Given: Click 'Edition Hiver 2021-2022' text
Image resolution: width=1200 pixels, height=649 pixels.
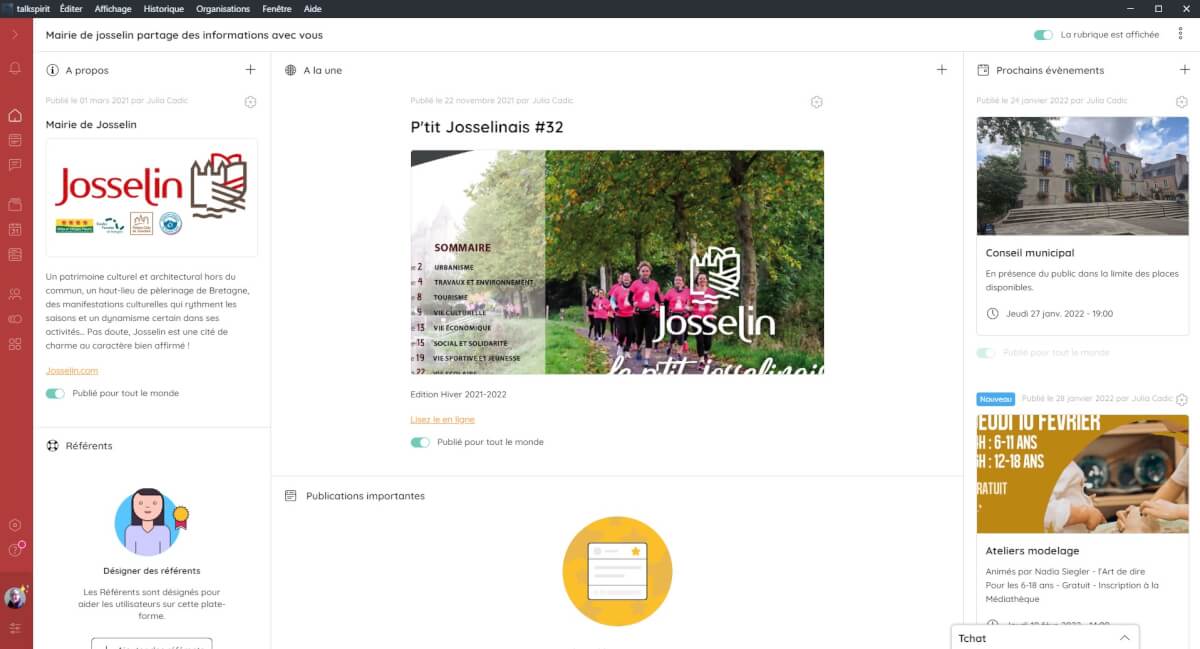Looking at the screenshot, I should tap(459, 395).
